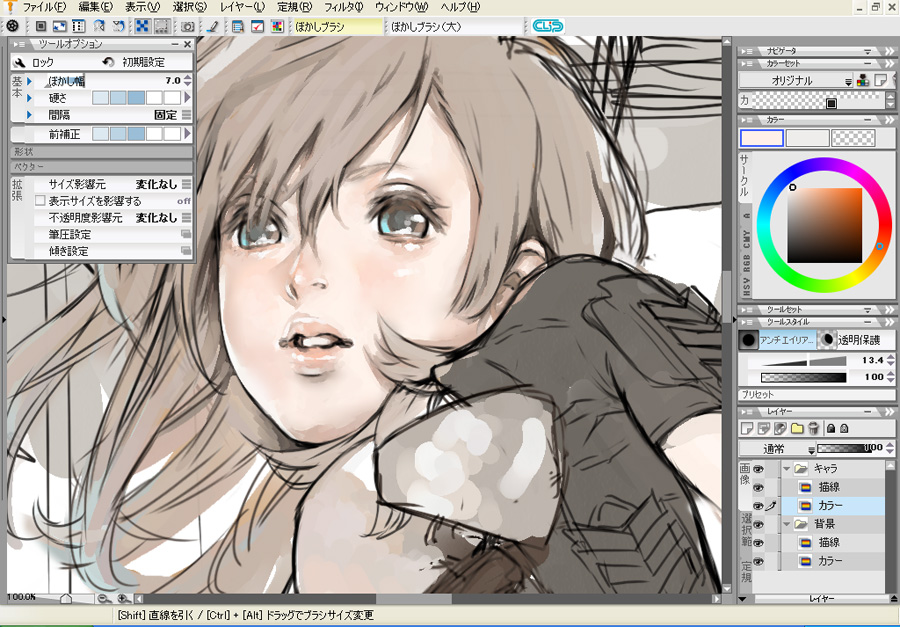Open the 編集 menu

pos(95,7)
